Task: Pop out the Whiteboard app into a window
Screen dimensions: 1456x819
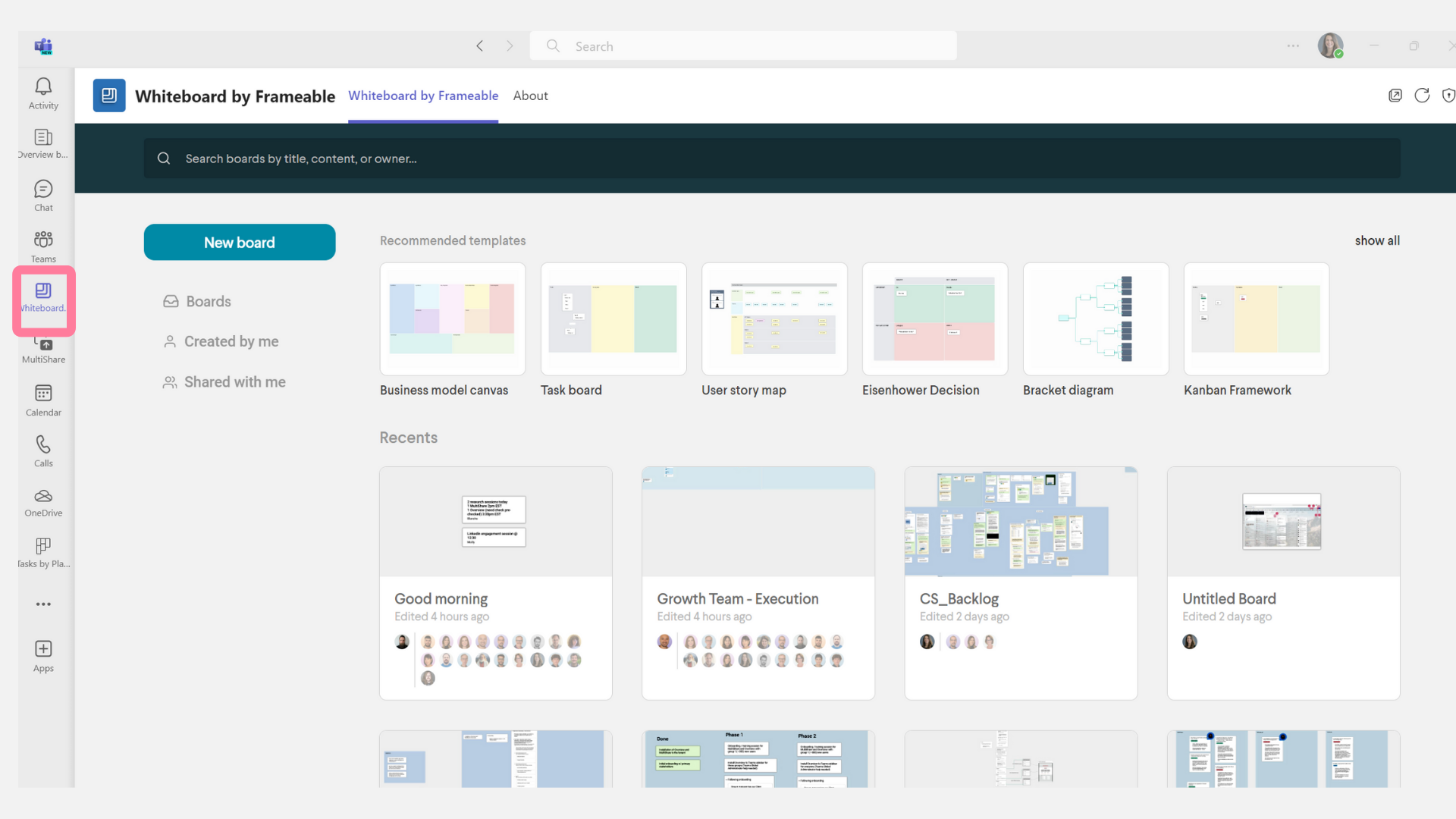Action: pos(1395,95)
